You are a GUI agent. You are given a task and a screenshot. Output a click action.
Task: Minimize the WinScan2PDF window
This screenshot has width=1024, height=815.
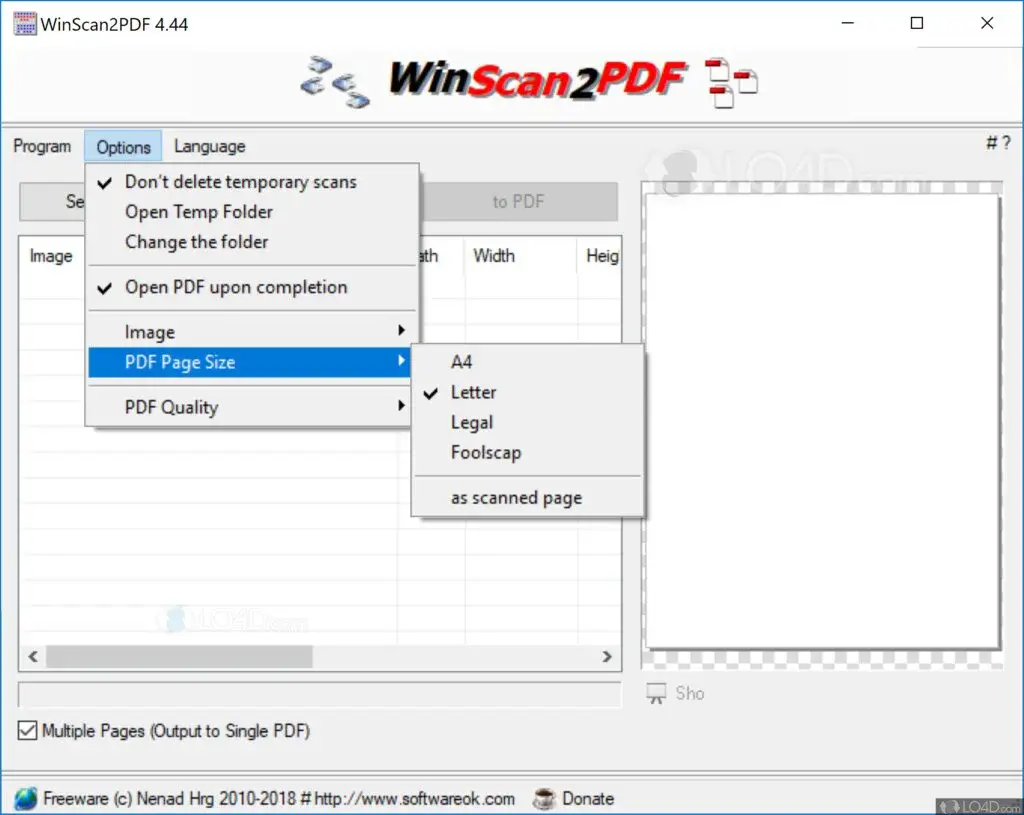click(x=848, y=24)
